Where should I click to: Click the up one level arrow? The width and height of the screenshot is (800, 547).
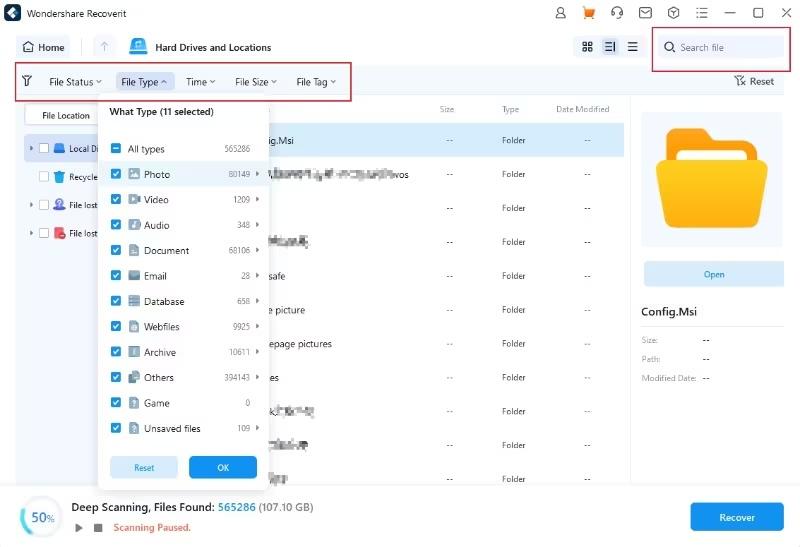point(104,47)
